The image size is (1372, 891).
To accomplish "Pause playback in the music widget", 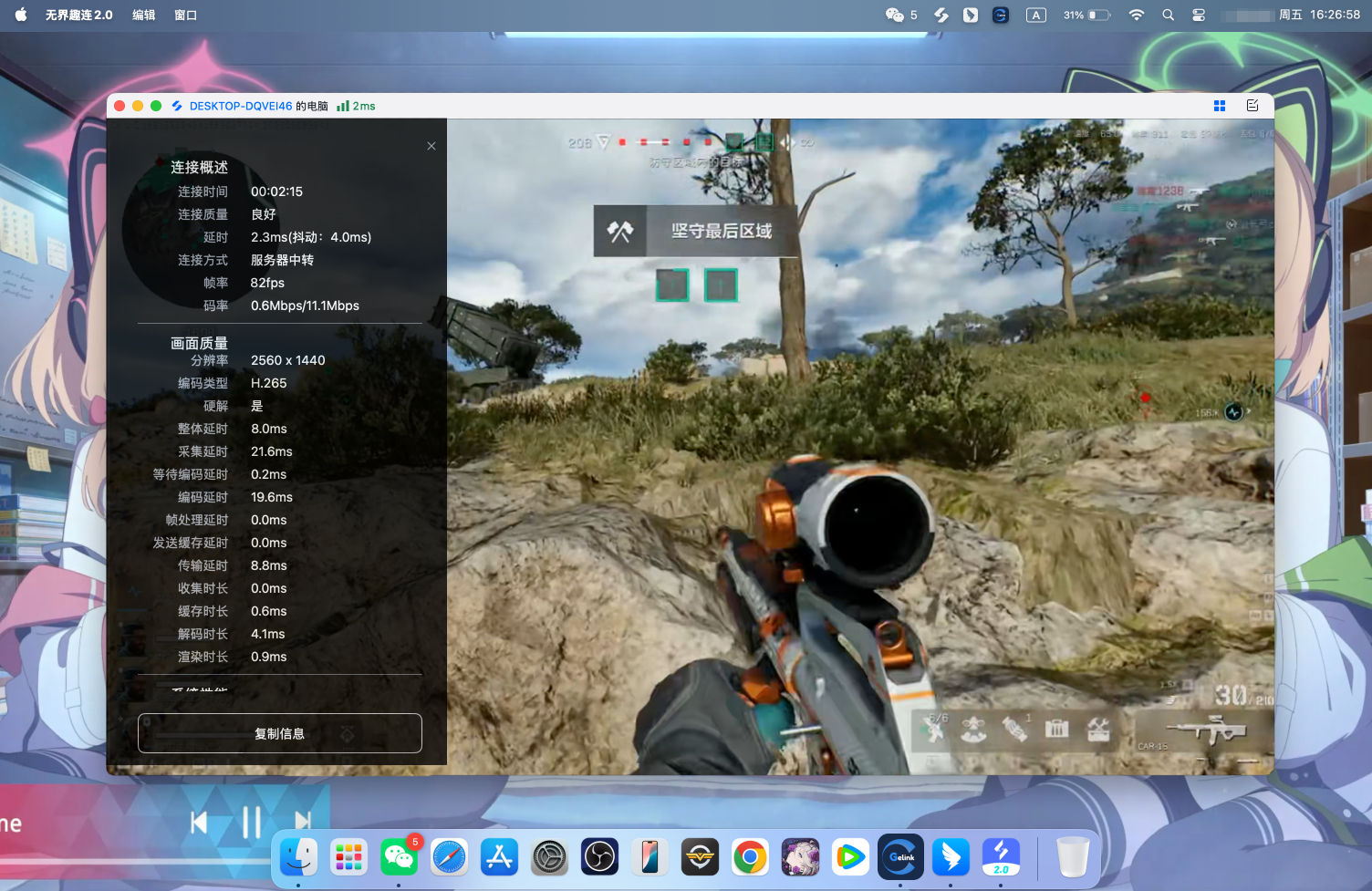I will coord(252,823).
